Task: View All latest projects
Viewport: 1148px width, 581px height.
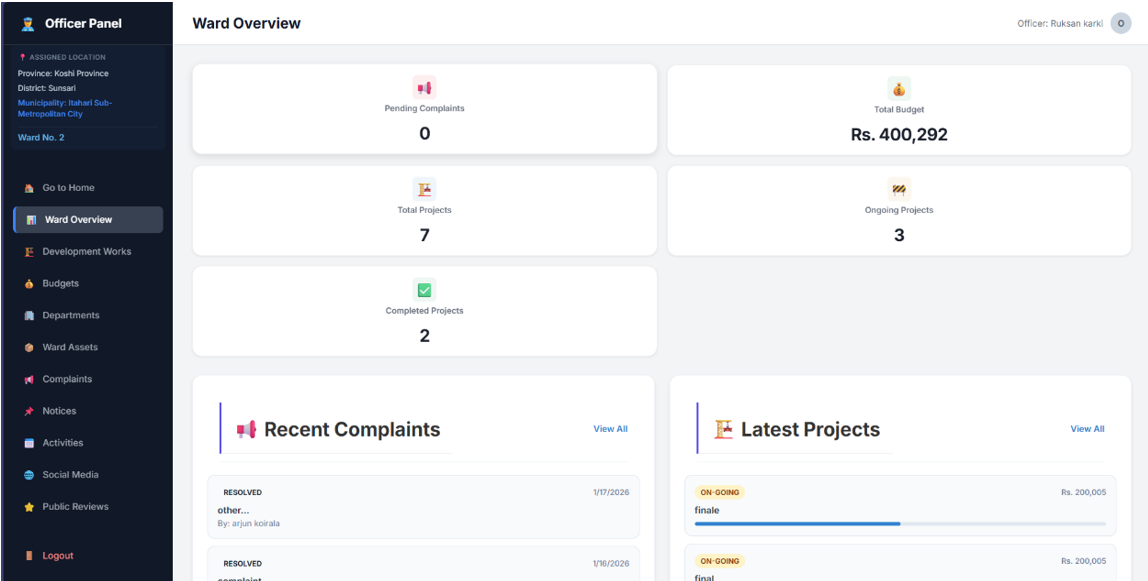Action: [1087, 430]
